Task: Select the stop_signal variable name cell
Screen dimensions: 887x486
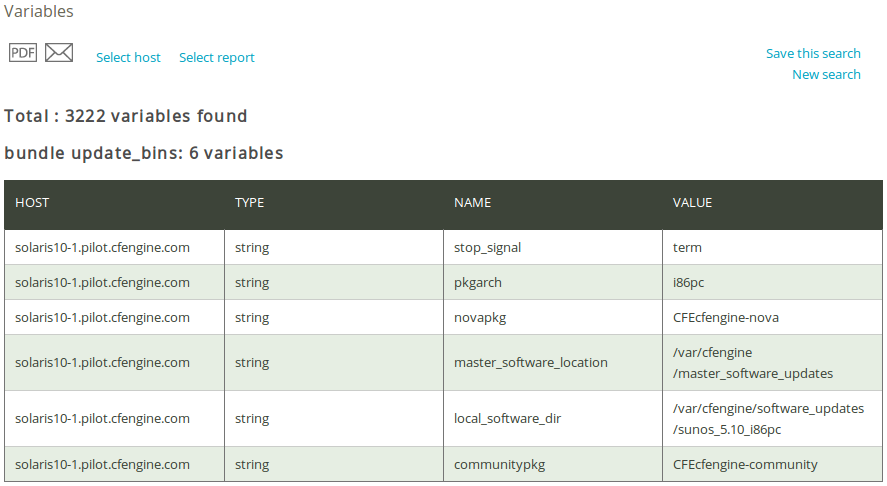Action: (x=553, y=247)
